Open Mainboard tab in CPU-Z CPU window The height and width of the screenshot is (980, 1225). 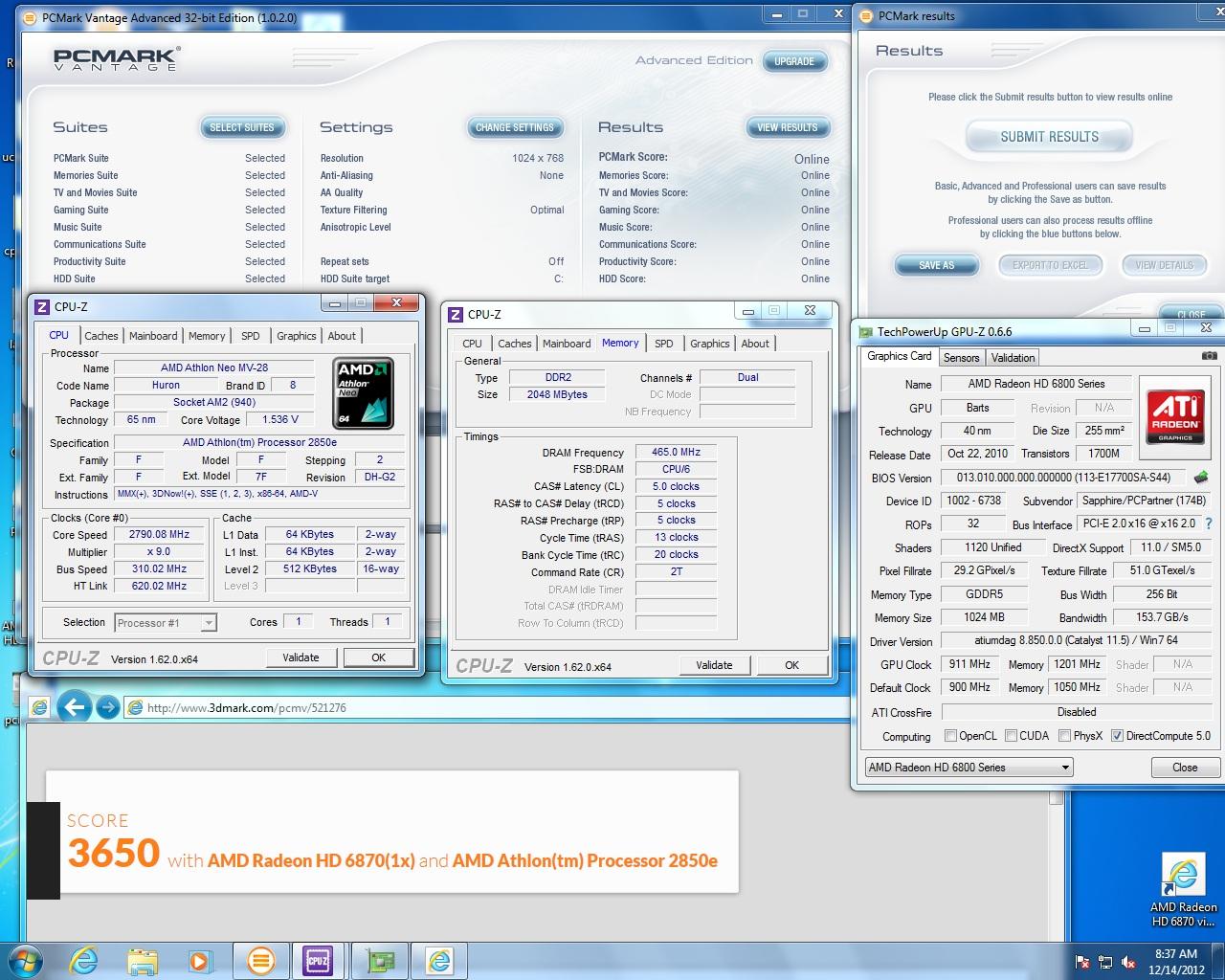pyautogui.click(x=153, y=336)
